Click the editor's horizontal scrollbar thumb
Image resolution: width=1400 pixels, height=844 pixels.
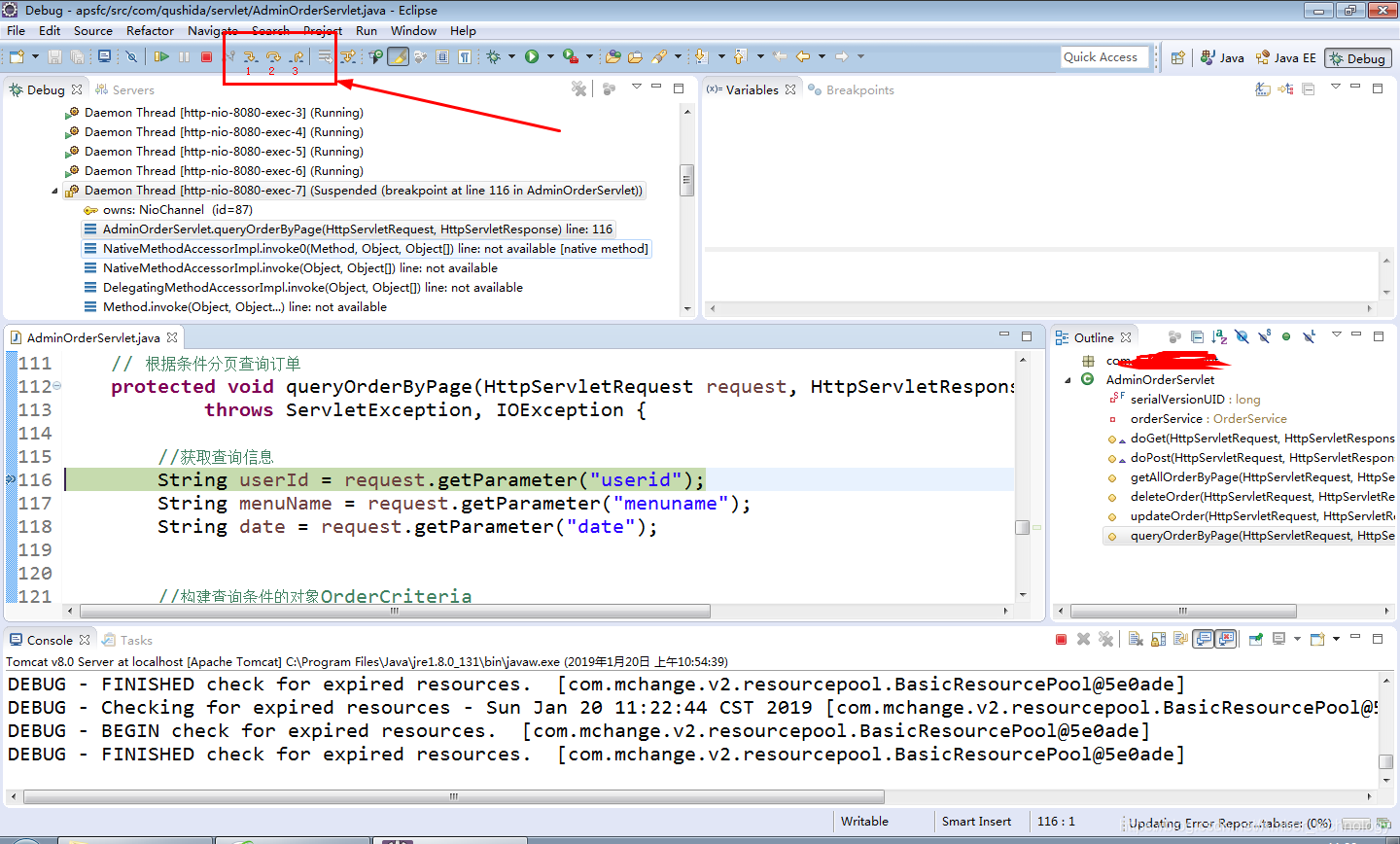395,611
